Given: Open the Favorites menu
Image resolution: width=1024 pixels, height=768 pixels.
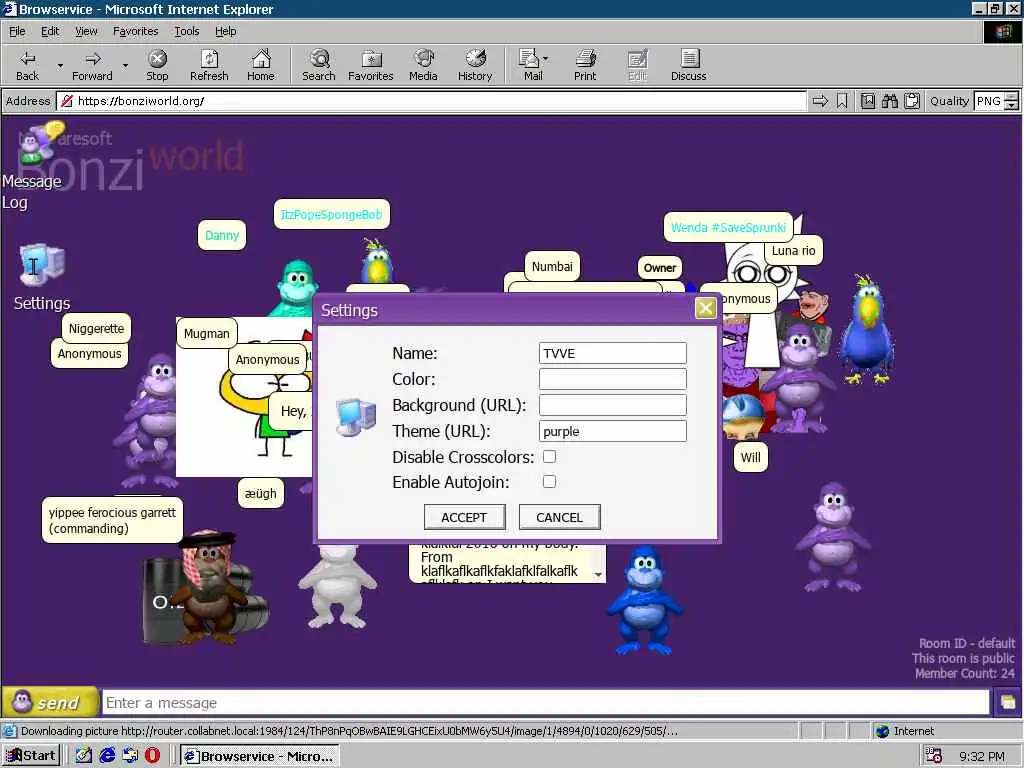Looking at the screenshot, I should [135, 31].
